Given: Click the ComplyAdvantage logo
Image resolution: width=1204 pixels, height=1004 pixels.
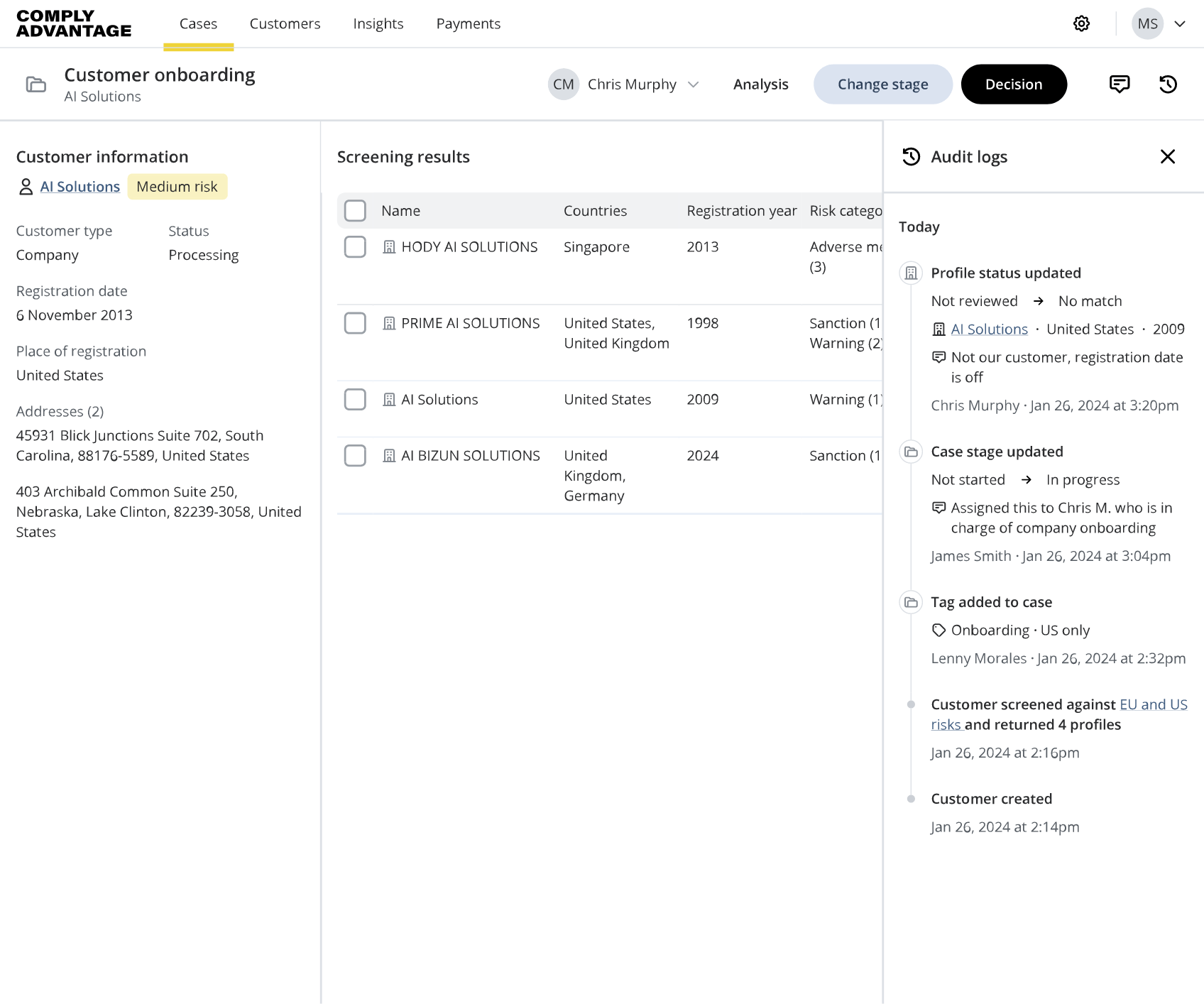Looking at the screenshot, I should [74, 23].
